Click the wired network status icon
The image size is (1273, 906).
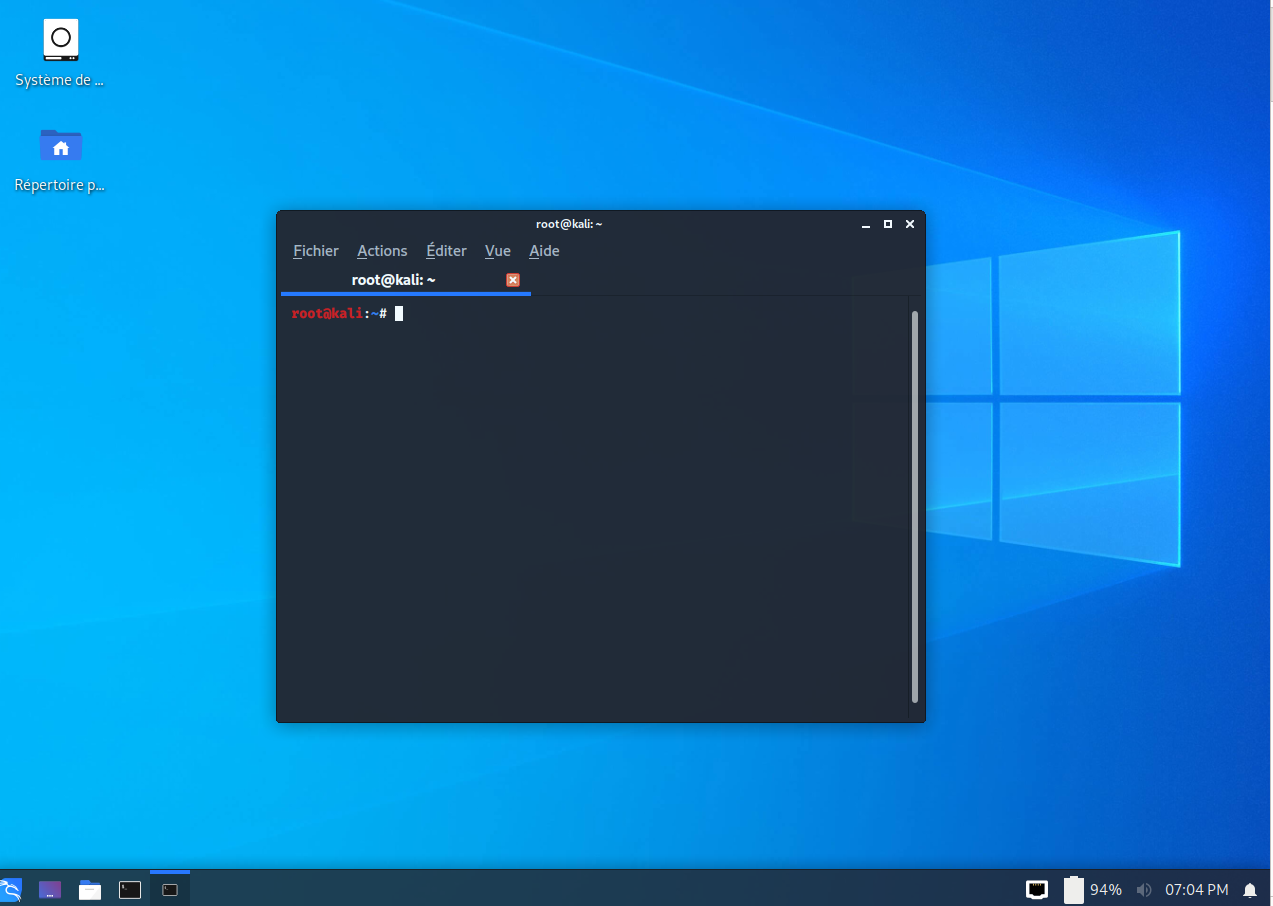(x=1037, y=889)
